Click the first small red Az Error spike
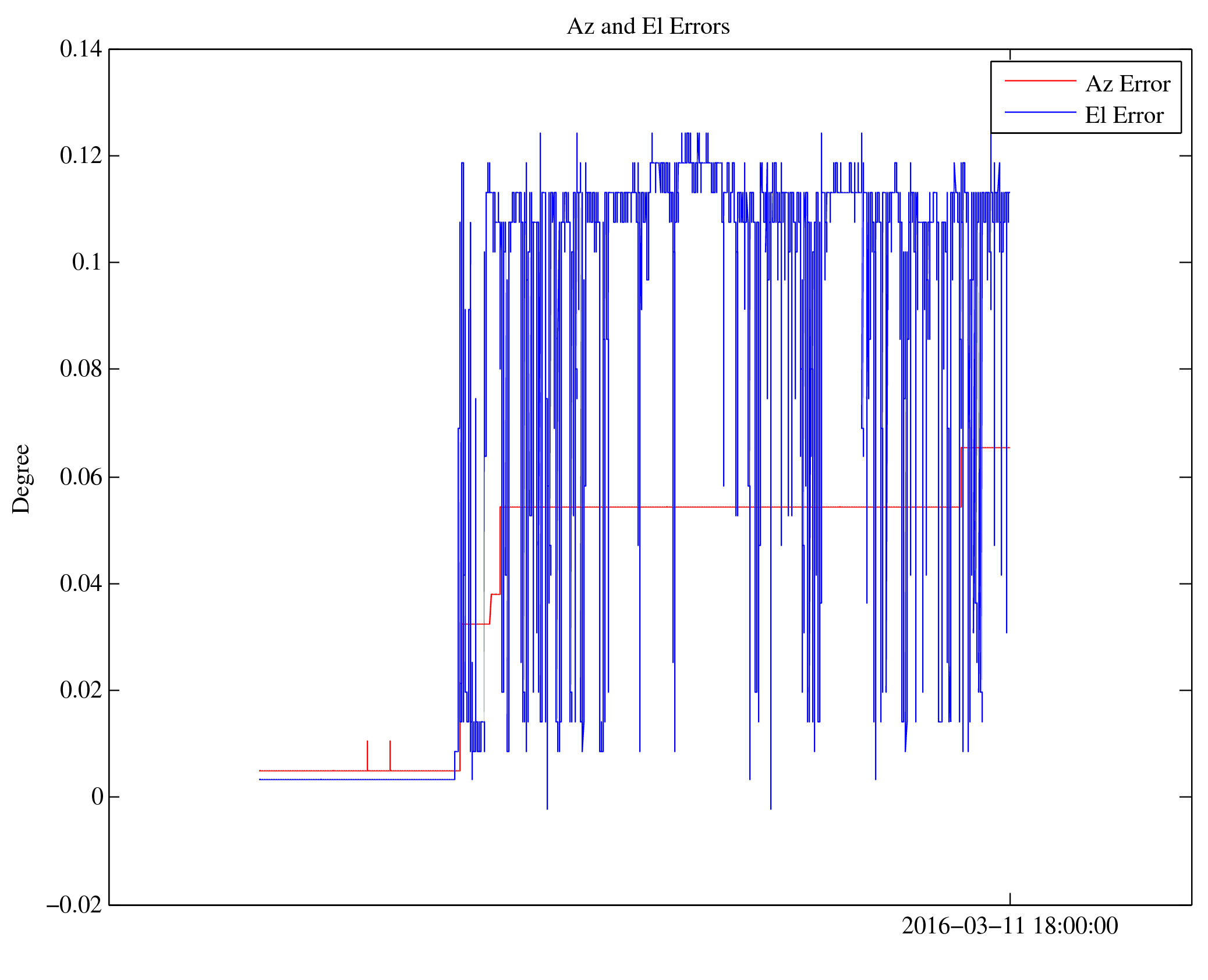The height and width of the screenshot is (980, 1208). 367,755
